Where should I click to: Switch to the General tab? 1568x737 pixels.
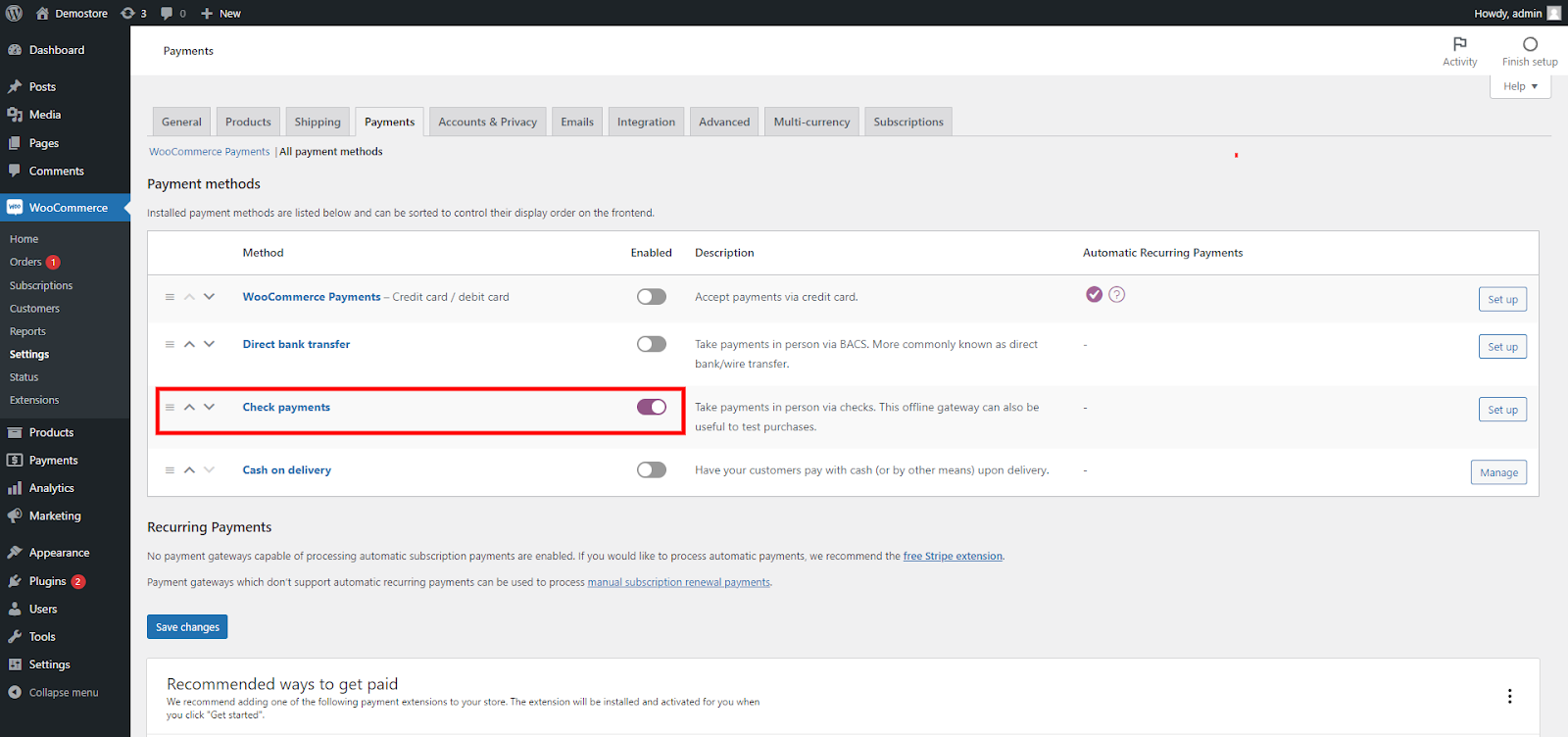point(181,122)
